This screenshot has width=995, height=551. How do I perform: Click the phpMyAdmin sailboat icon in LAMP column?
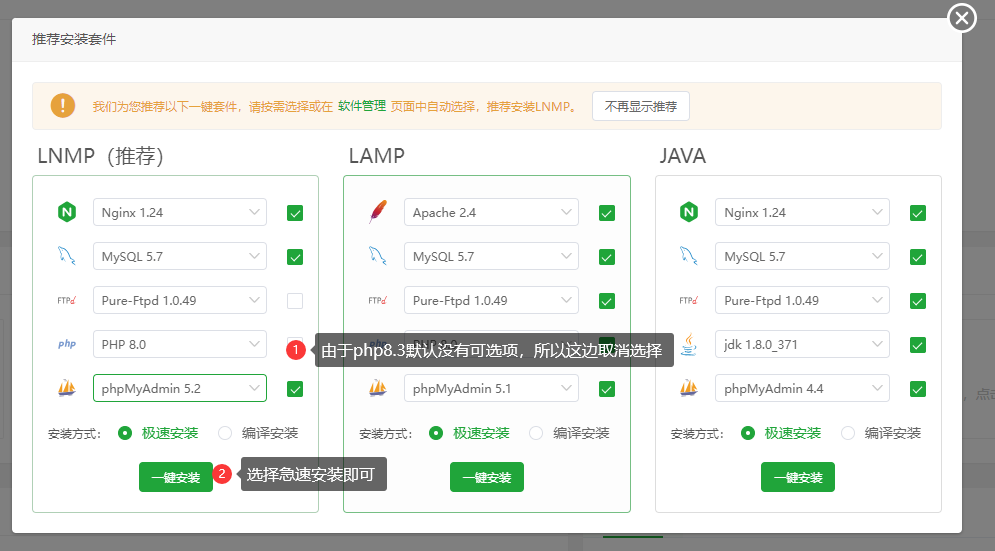click(378, 388)
